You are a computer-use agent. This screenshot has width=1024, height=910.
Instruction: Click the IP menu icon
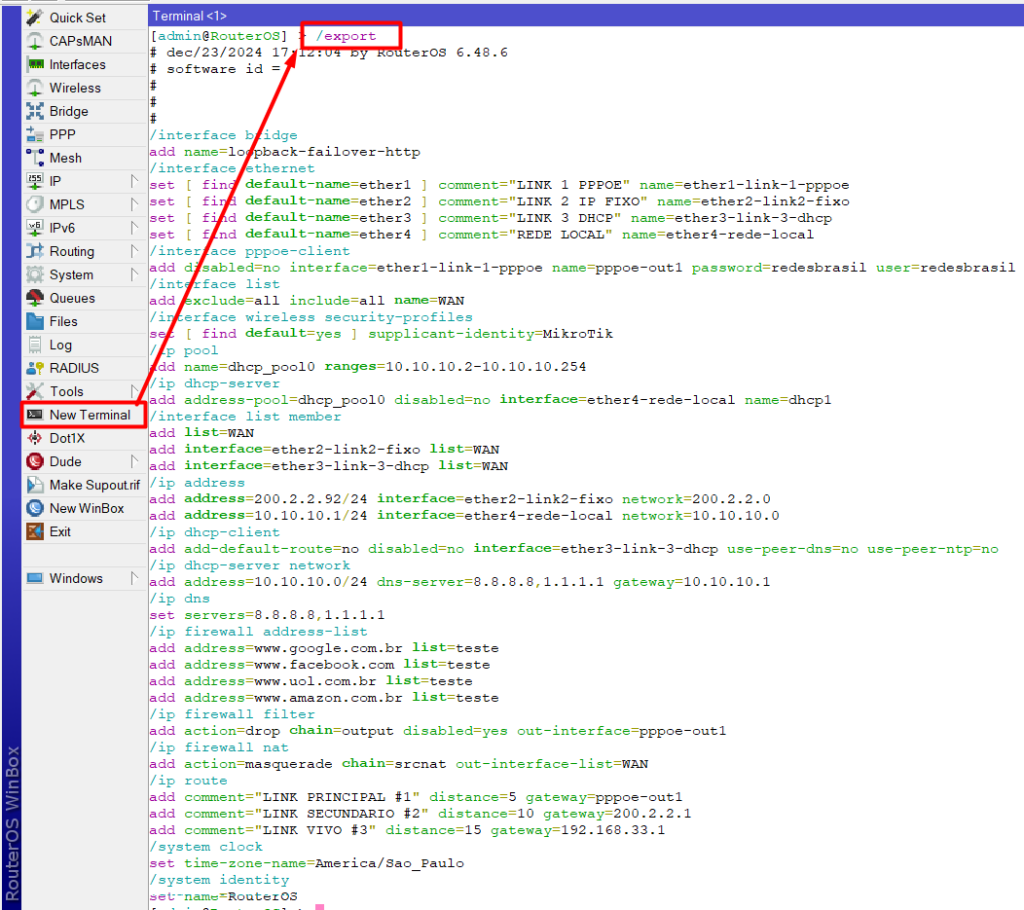point(35,181)
